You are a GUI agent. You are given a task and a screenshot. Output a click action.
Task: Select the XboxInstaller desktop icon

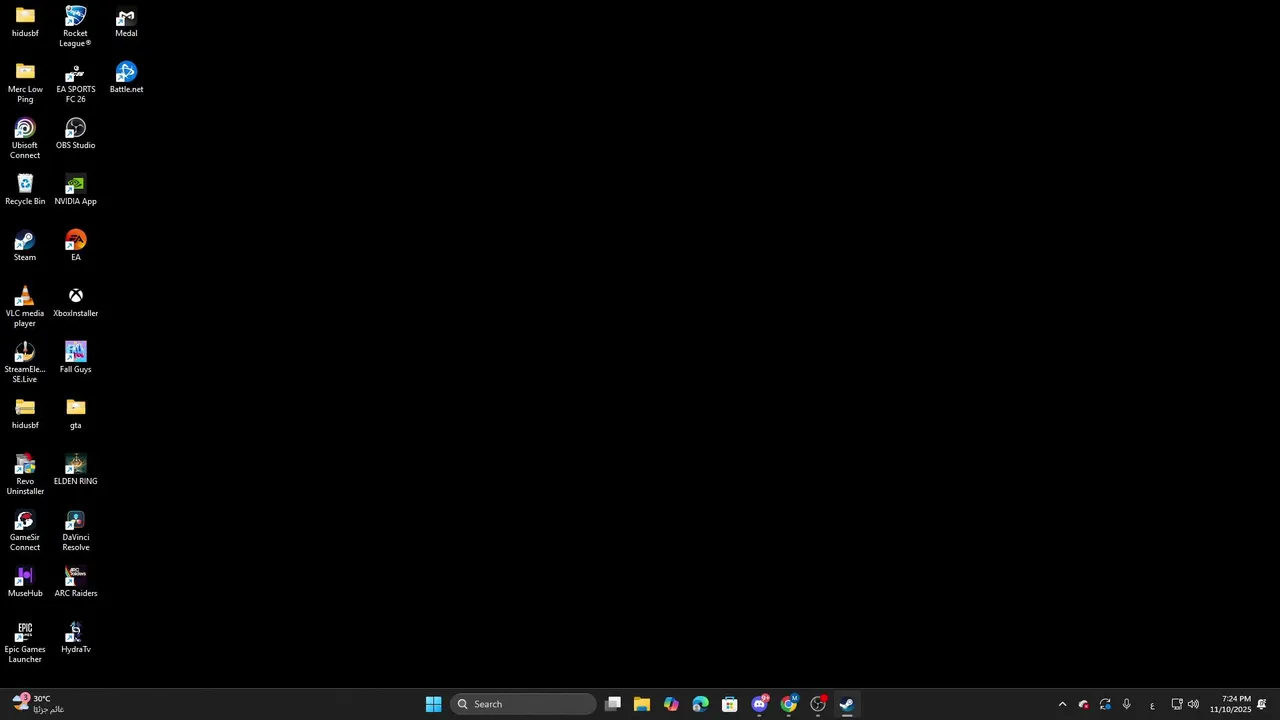point(75,302)
